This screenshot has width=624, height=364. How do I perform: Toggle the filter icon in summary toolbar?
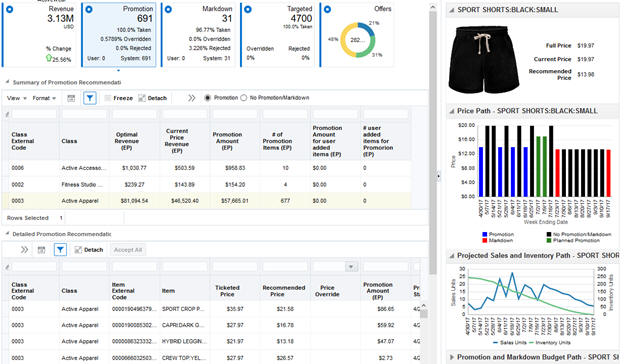tap(90, 98)
